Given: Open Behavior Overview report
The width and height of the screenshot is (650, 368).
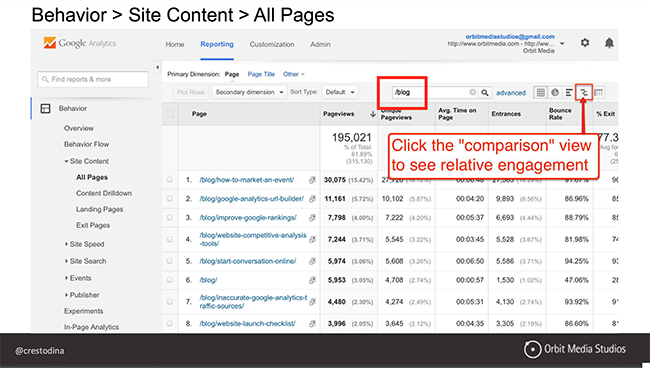Looking at the screenshot, I should tap(79, 128).
